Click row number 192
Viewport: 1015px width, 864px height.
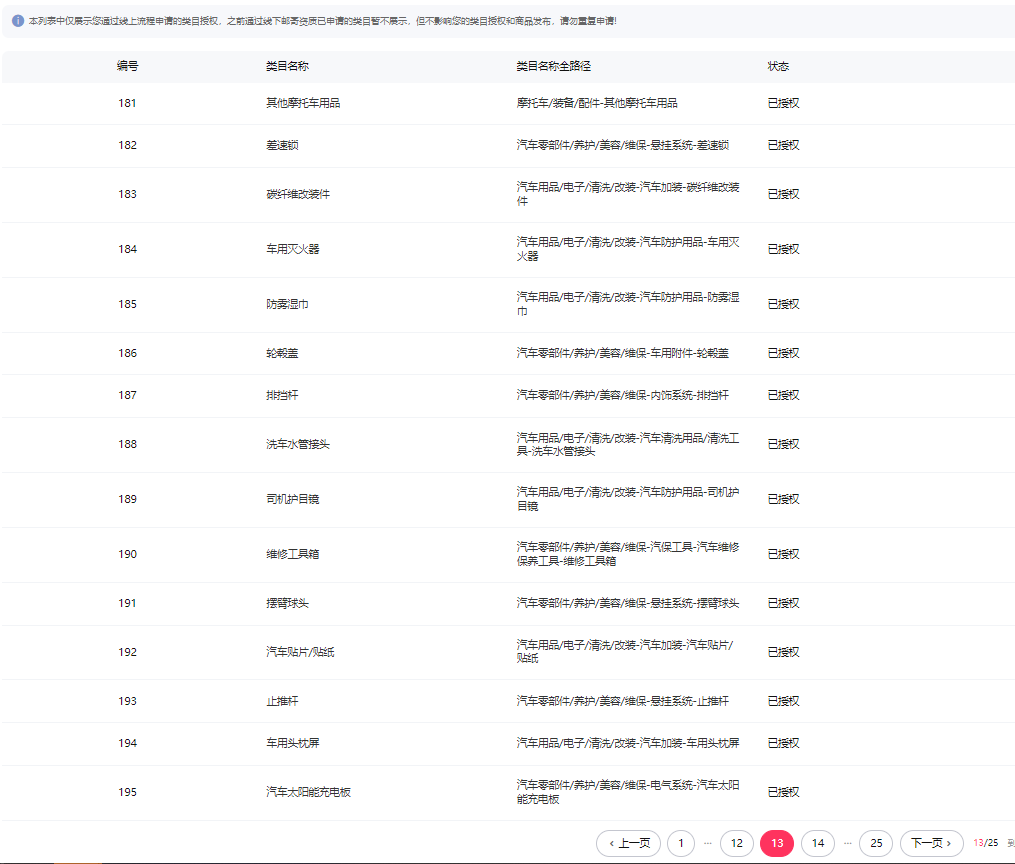coord(127,652)
